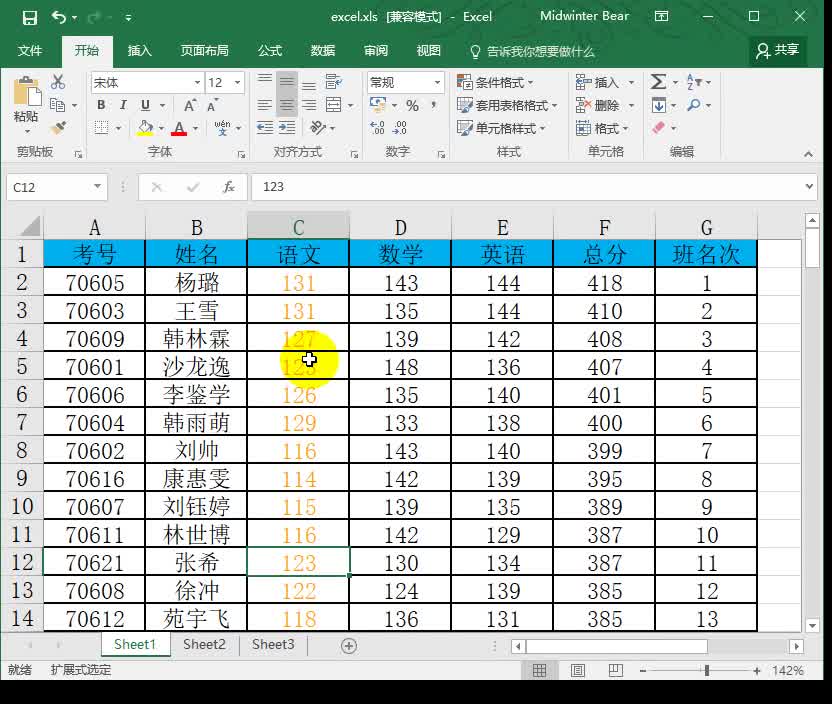The image size is (832, 704).
Task: Create new worksheet with the plus button
Action: tap(349, 645)
